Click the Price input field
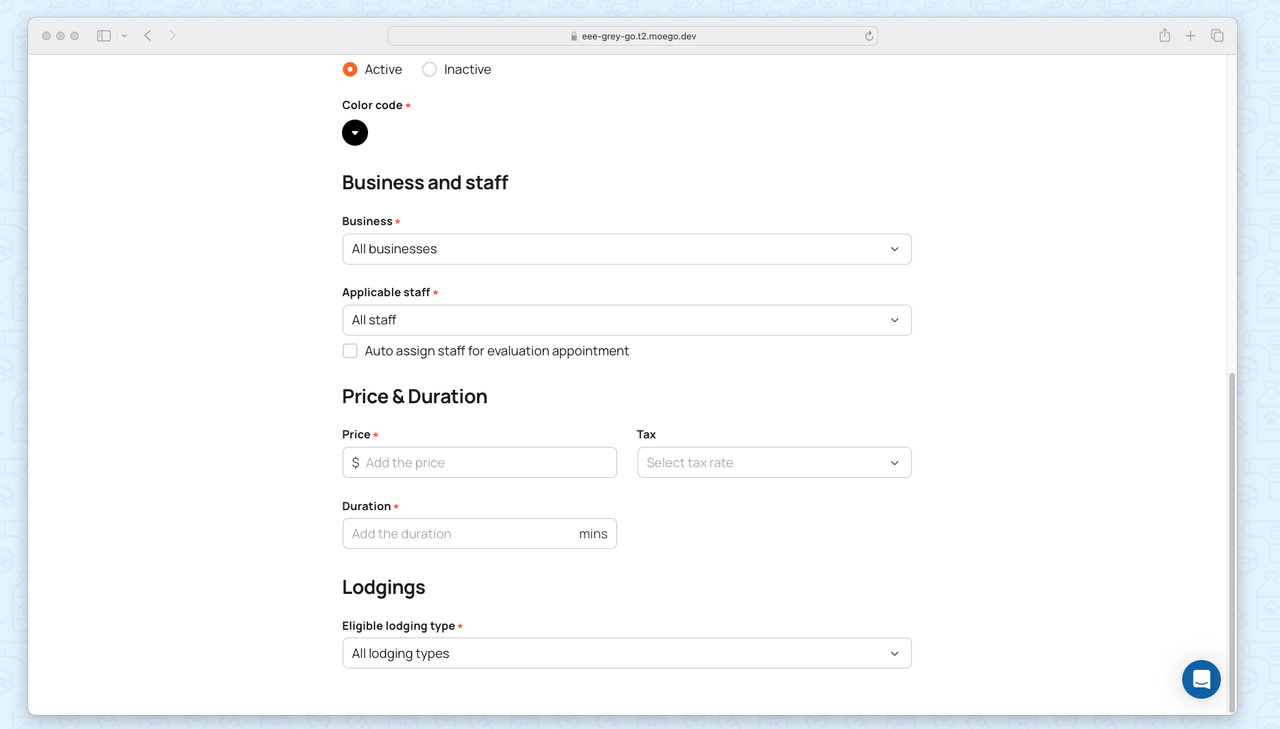The height and width of the screenshot is (729, 1280). click(x=480, y=463)
